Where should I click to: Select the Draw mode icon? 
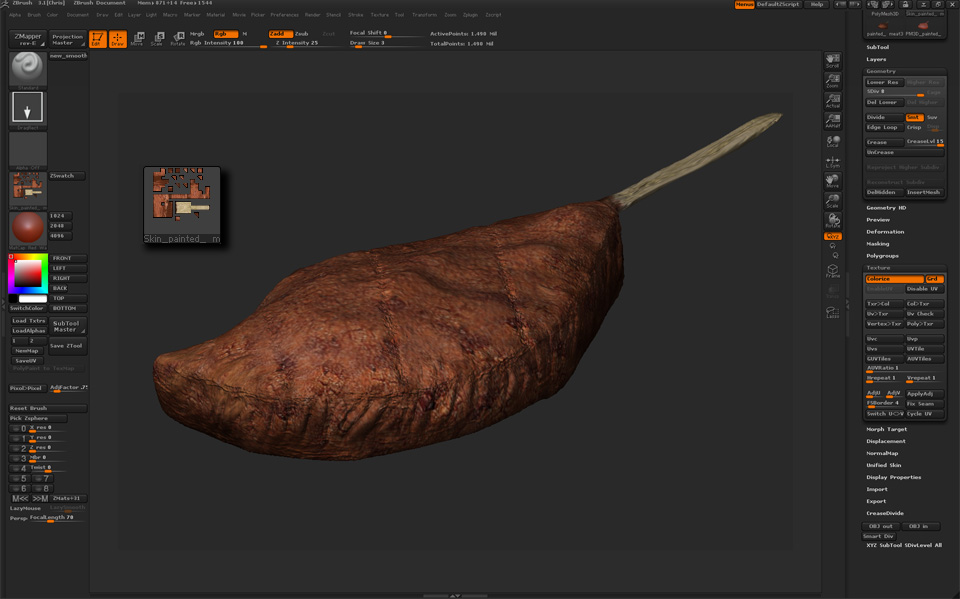pyautogui.click(x=117, y=39)
